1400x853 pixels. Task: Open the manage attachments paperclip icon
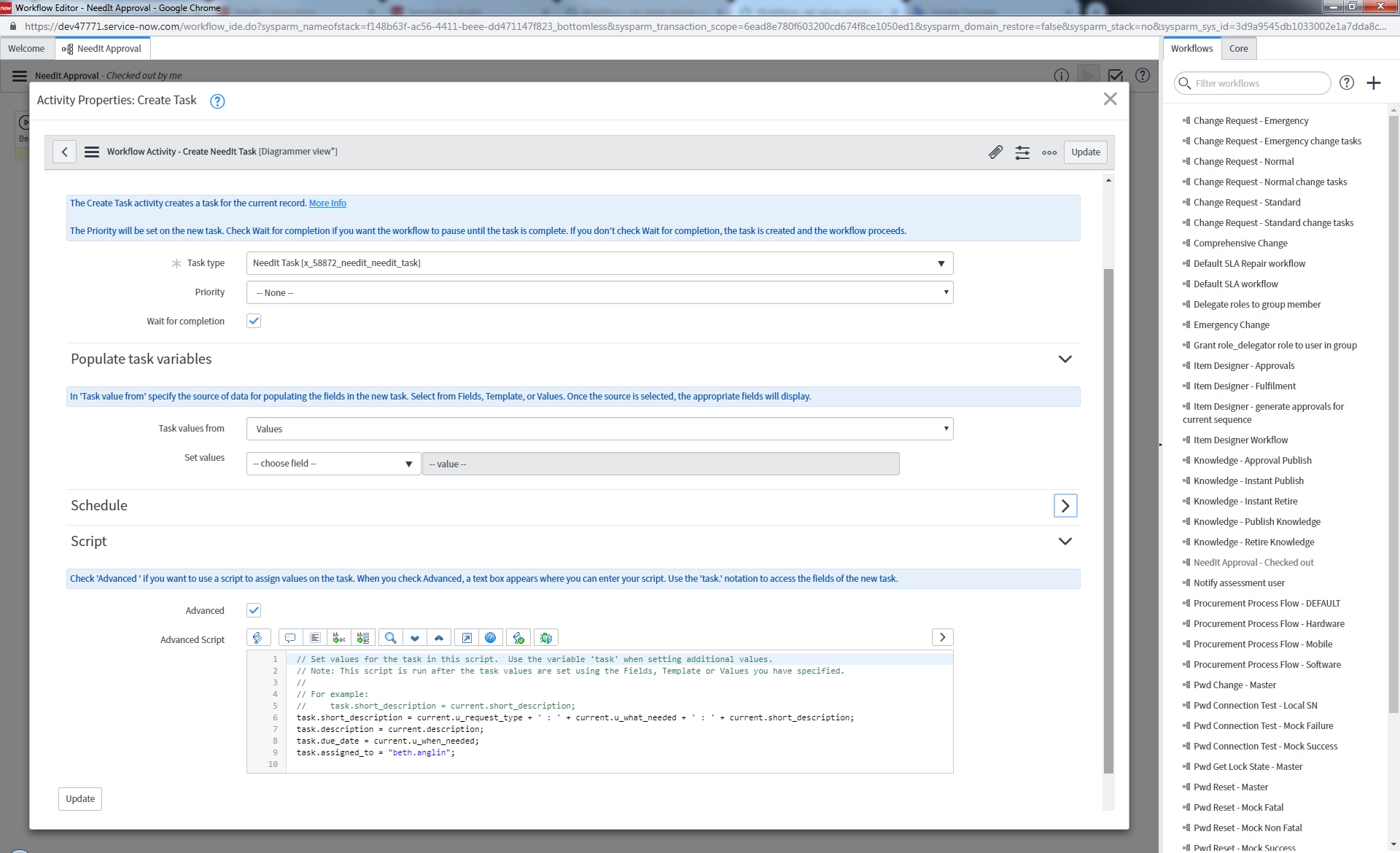tap(995, 152)
